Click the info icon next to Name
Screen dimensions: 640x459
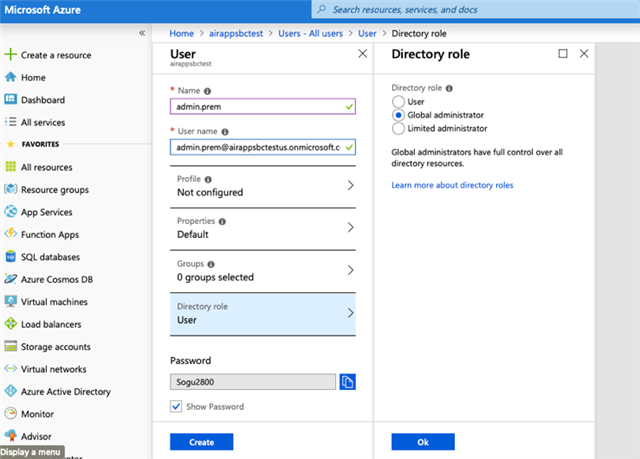pos(207,91)
